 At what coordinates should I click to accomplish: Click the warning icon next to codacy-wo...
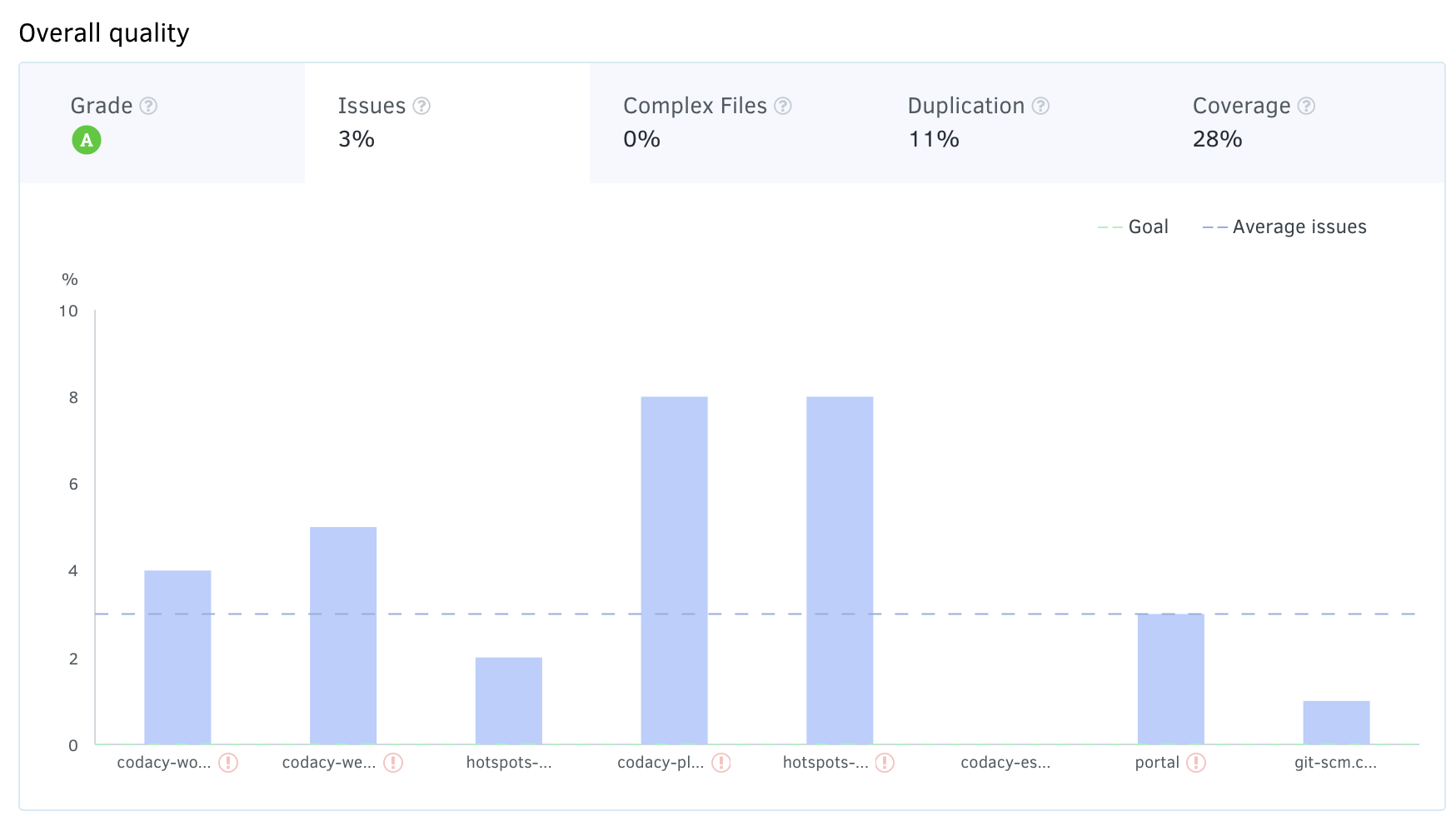coord(228,763)
